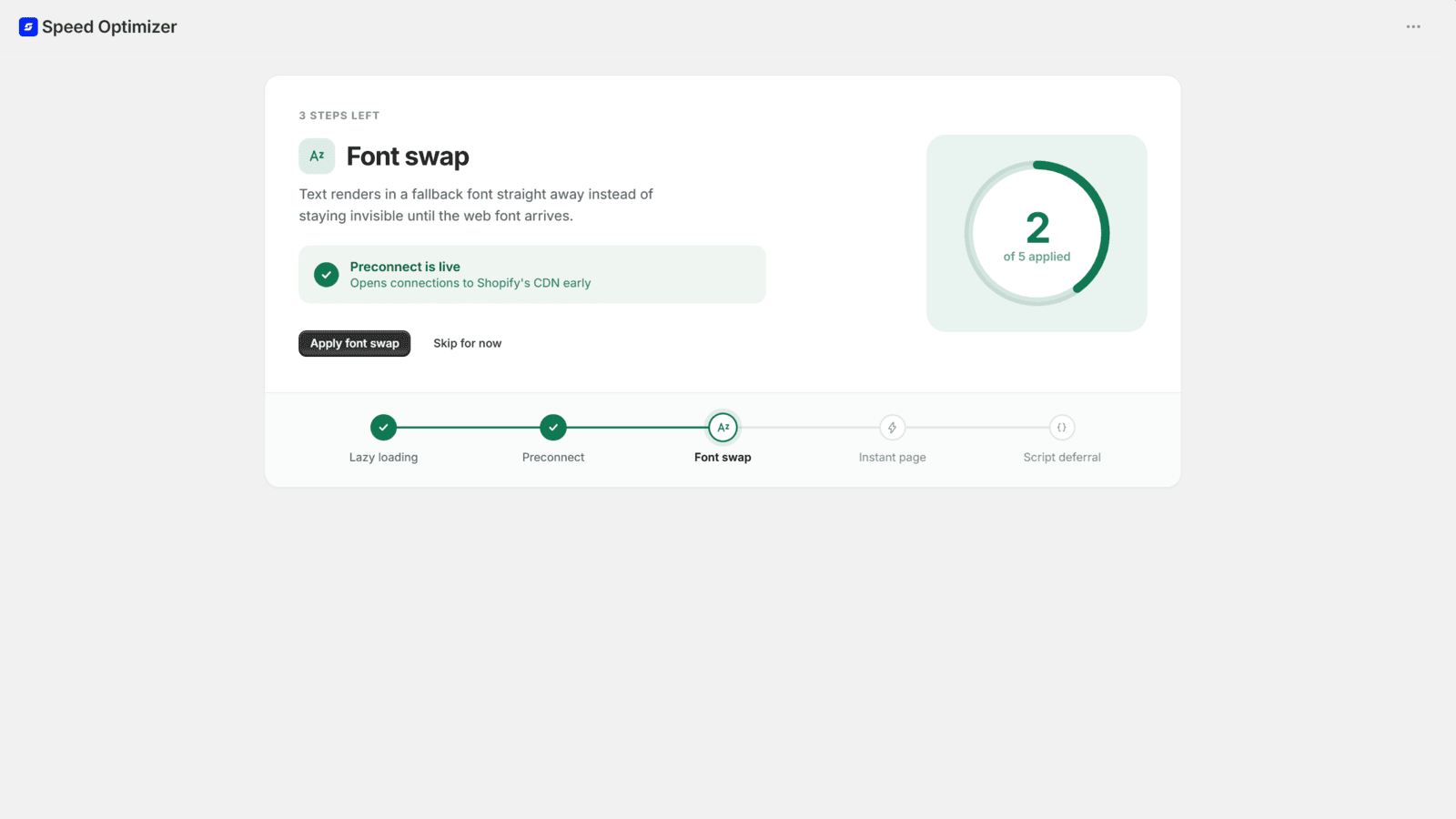Screen dimensions: 1456x819
Task: Click the 3 STEPS LEFT label
Action: 339,116
